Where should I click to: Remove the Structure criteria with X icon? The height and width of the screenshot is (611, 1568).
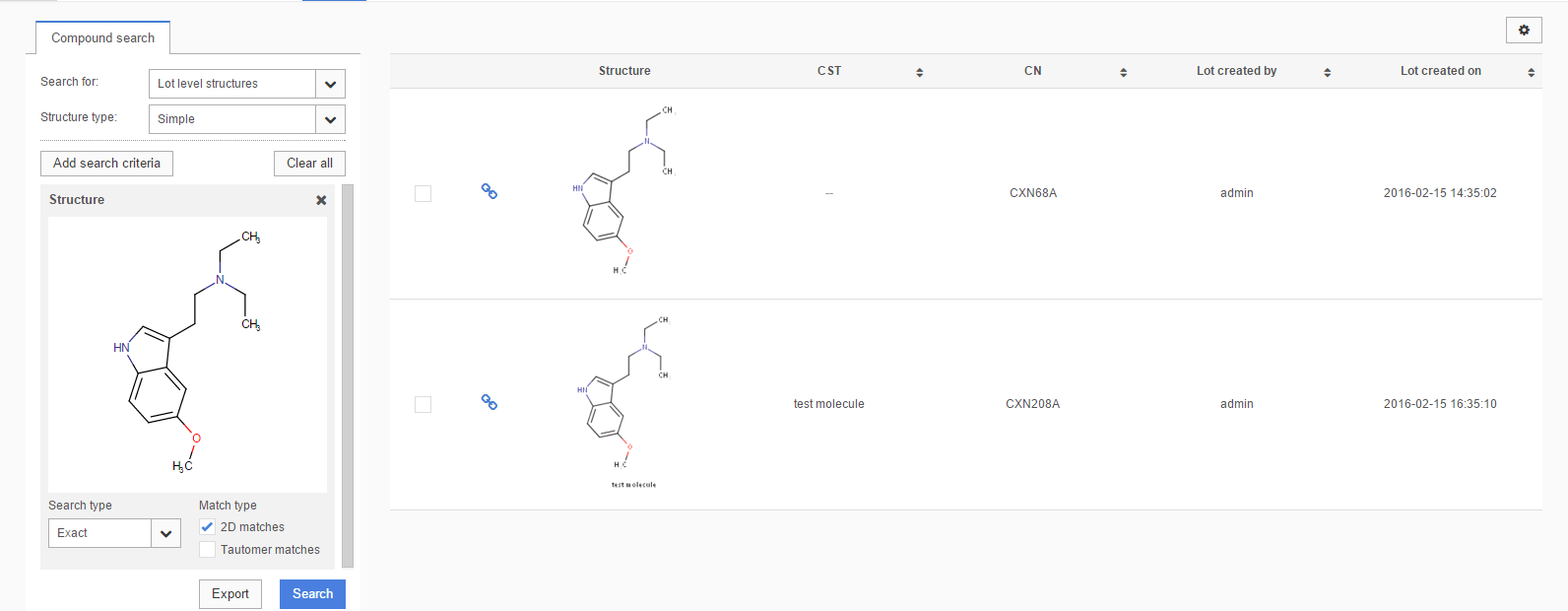pos(321,200)
